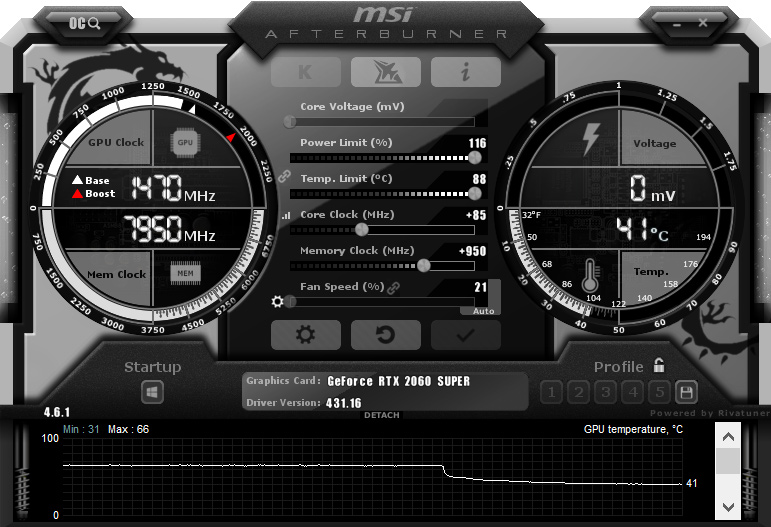This screenshot has height=527, width=771.
Task: Adjust the Fan Speed slider handle
Action: (291, 301)
